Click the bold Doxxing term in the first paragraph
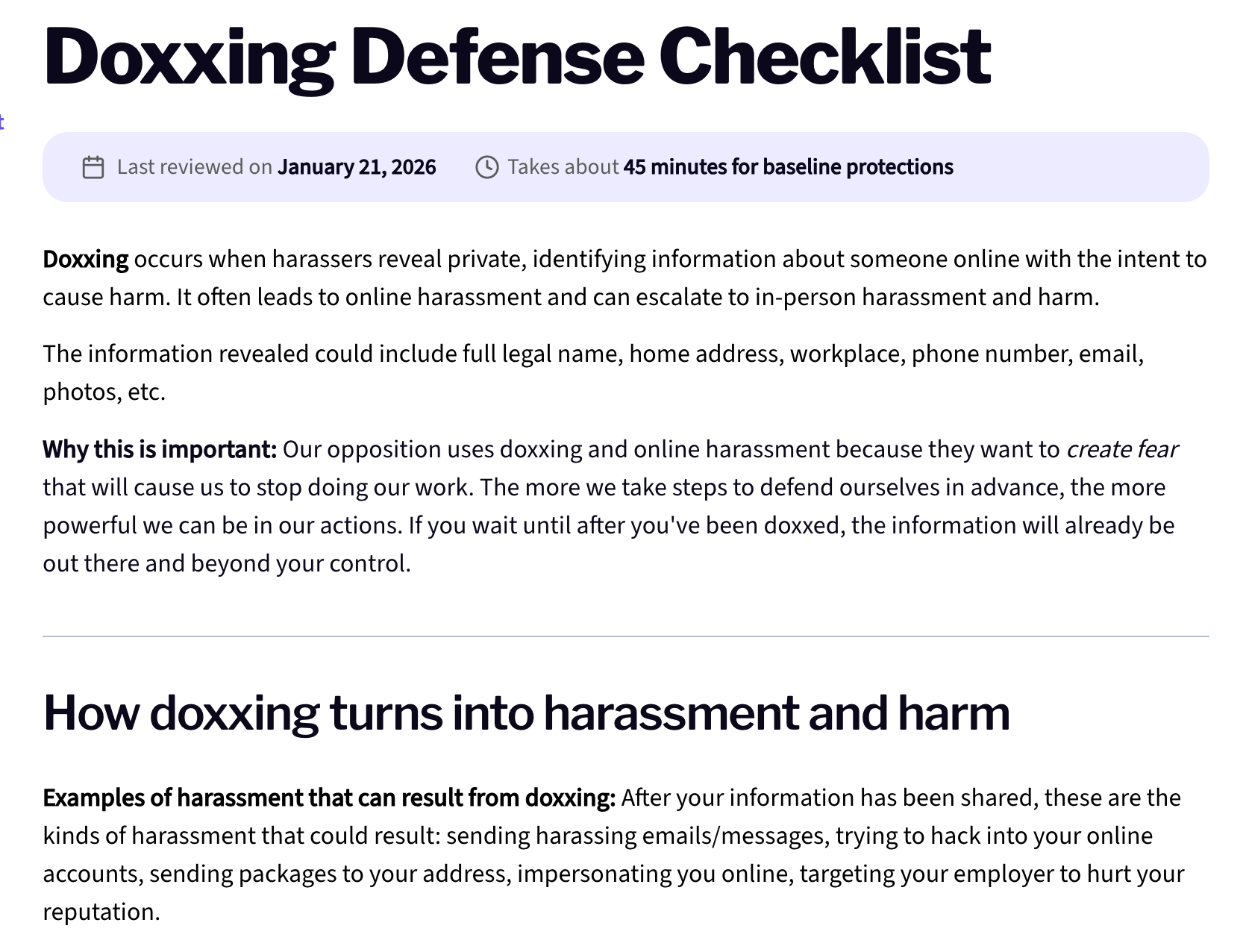The width and height of the screenshot is (1246, 952). pos(86,260)
